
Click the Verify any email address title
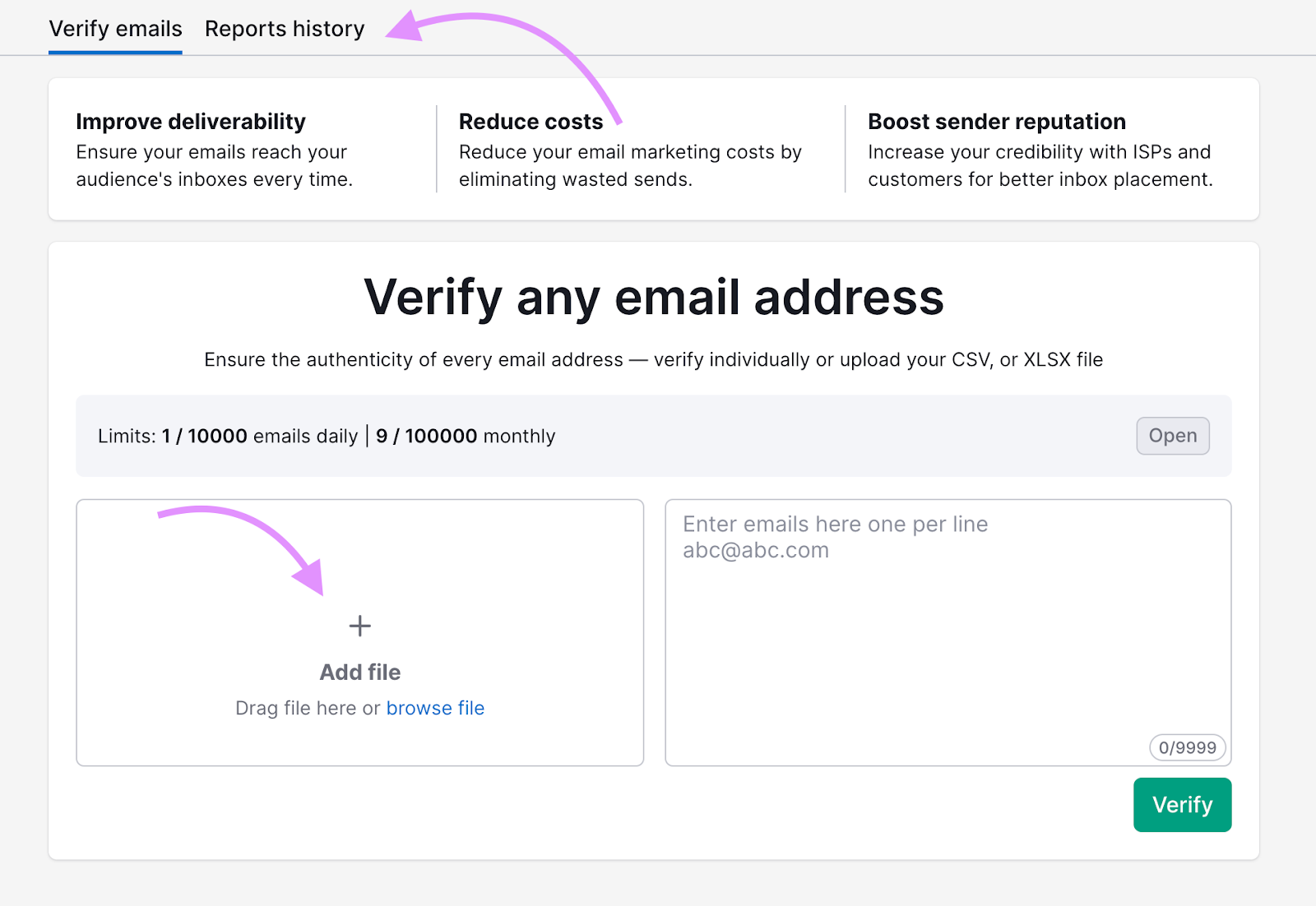click(x=654, y=297)
